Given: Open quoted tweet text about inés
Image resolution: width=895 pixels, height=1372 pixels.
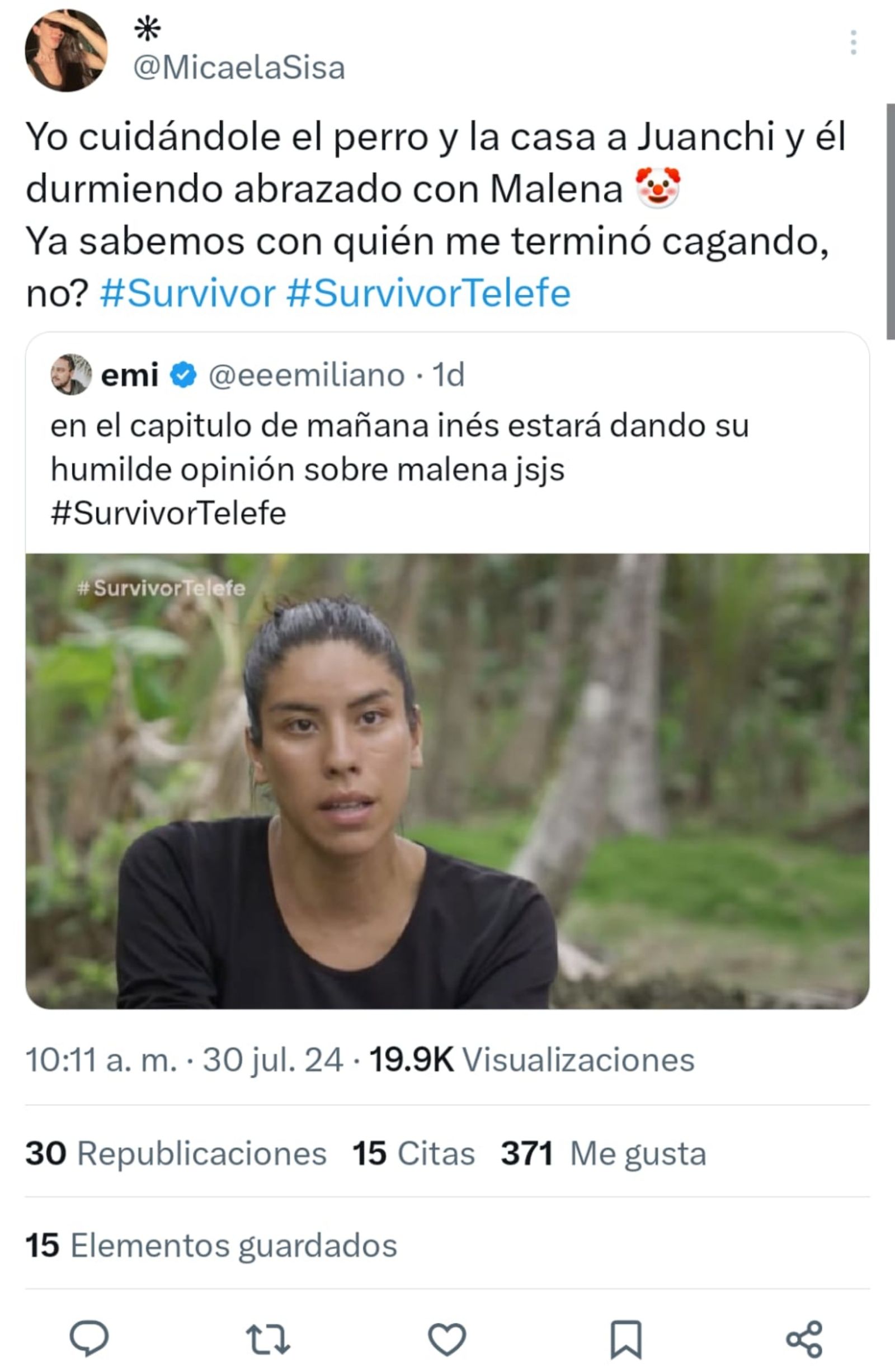Looking at the screenshot, I should click(x=399, y=469).
